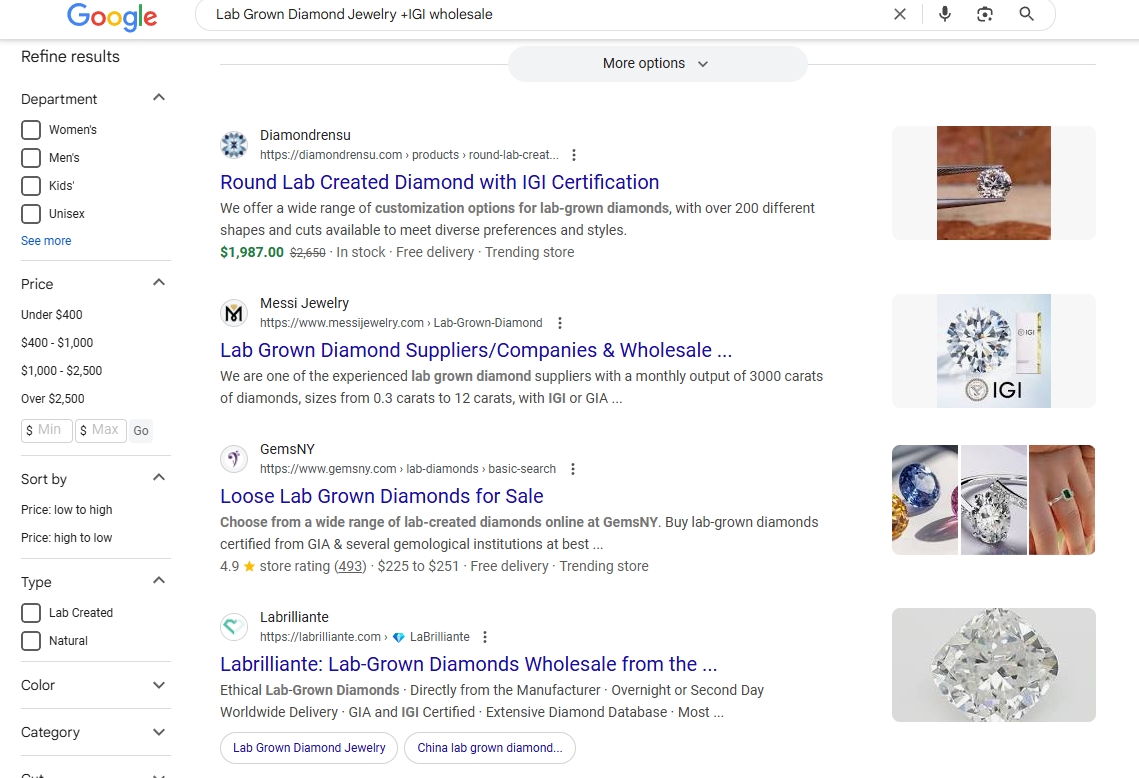The width and height of the screenshot is (1139, 778).
Task: Check the Men's department checkbox
Action: click(x=31, y=158)
